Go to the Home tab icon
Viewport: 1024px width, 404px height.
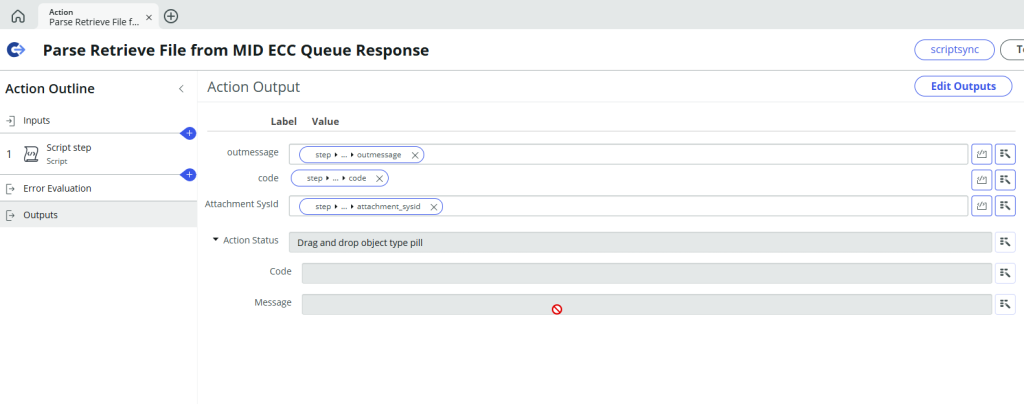[18, 16]
